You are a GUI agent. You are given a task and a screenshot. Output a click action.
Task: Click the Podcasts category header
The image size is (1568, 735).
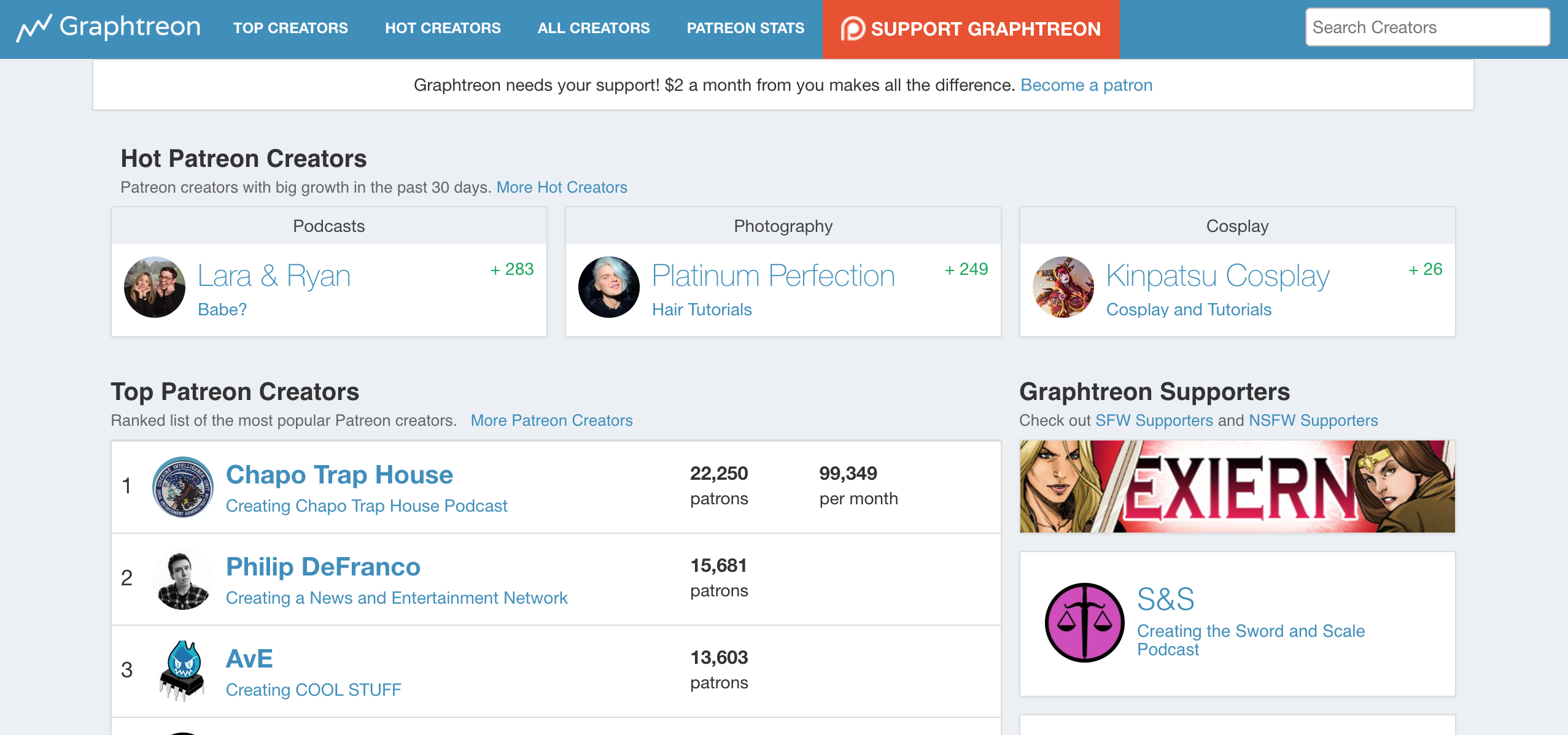tap(329, 226)
